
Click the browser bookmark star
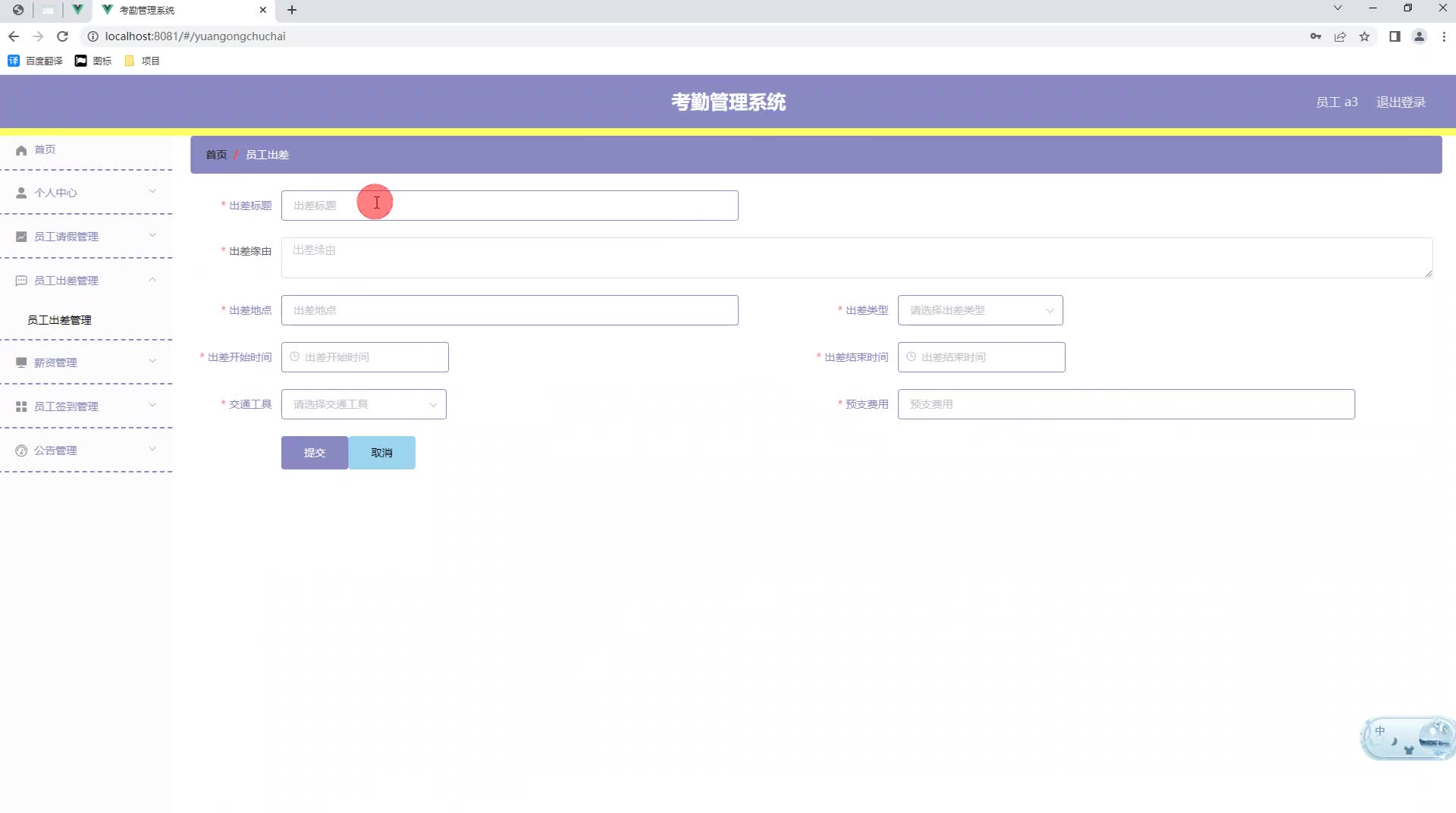(1365, 36)
